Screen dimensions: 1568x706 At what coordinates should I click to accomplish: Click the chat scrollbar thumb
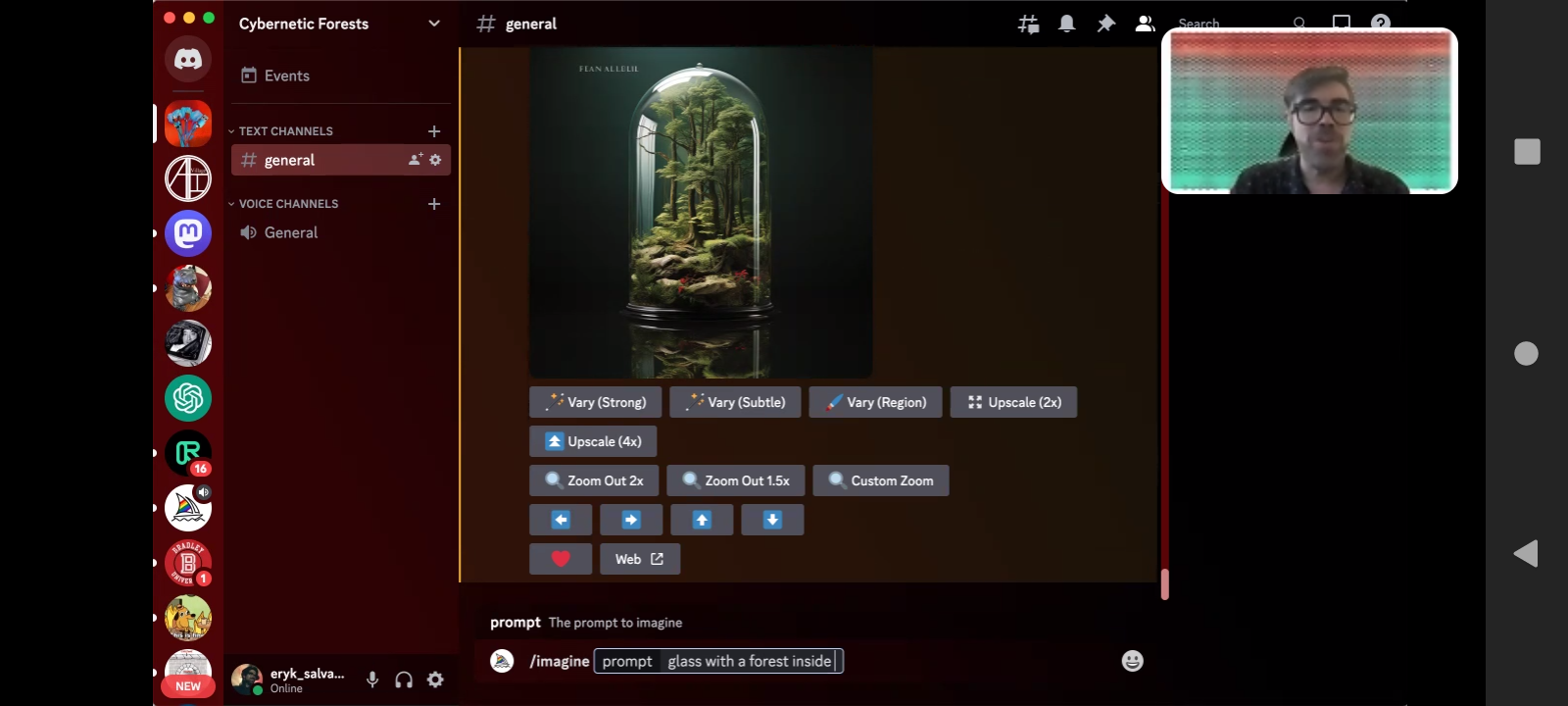pyautogui.click(x=1164, y=584)
